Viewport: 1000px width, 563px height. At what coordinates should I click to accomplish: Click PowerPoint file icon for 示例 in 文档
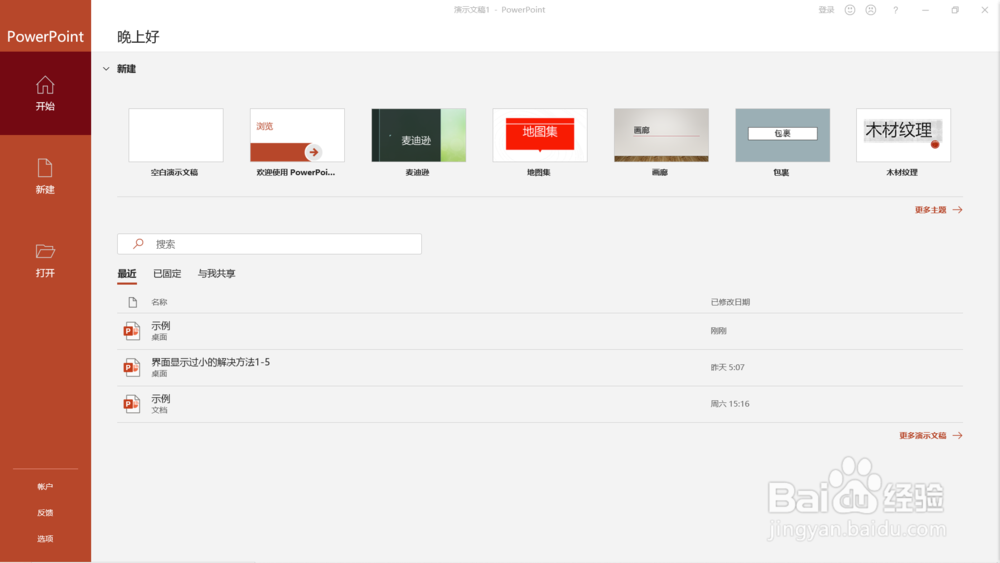pyautogui.click(x=131, y=404)
